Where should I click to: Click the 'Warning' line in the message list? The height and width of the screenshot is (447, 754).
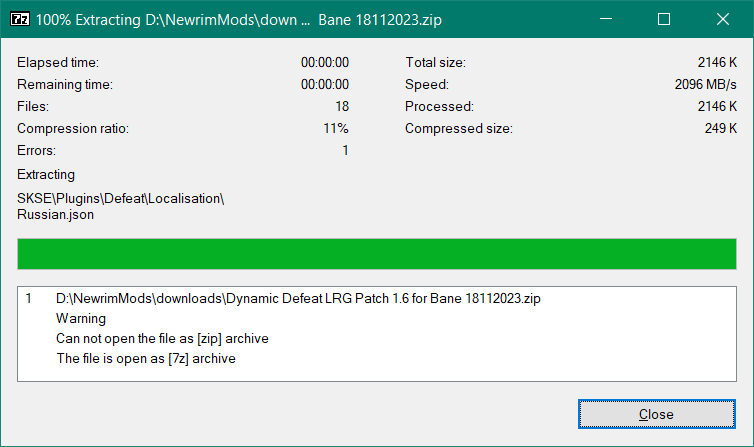(81, 319)
